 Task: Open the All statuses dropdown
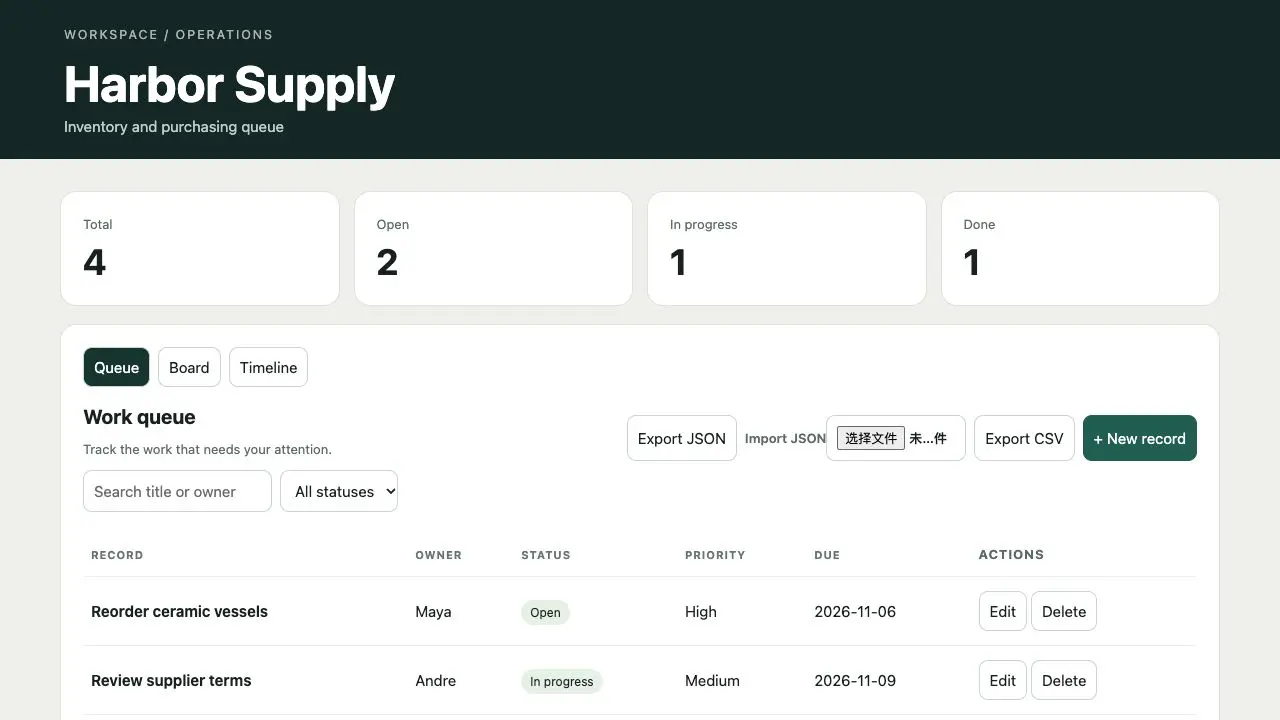[x=339, y=491]
